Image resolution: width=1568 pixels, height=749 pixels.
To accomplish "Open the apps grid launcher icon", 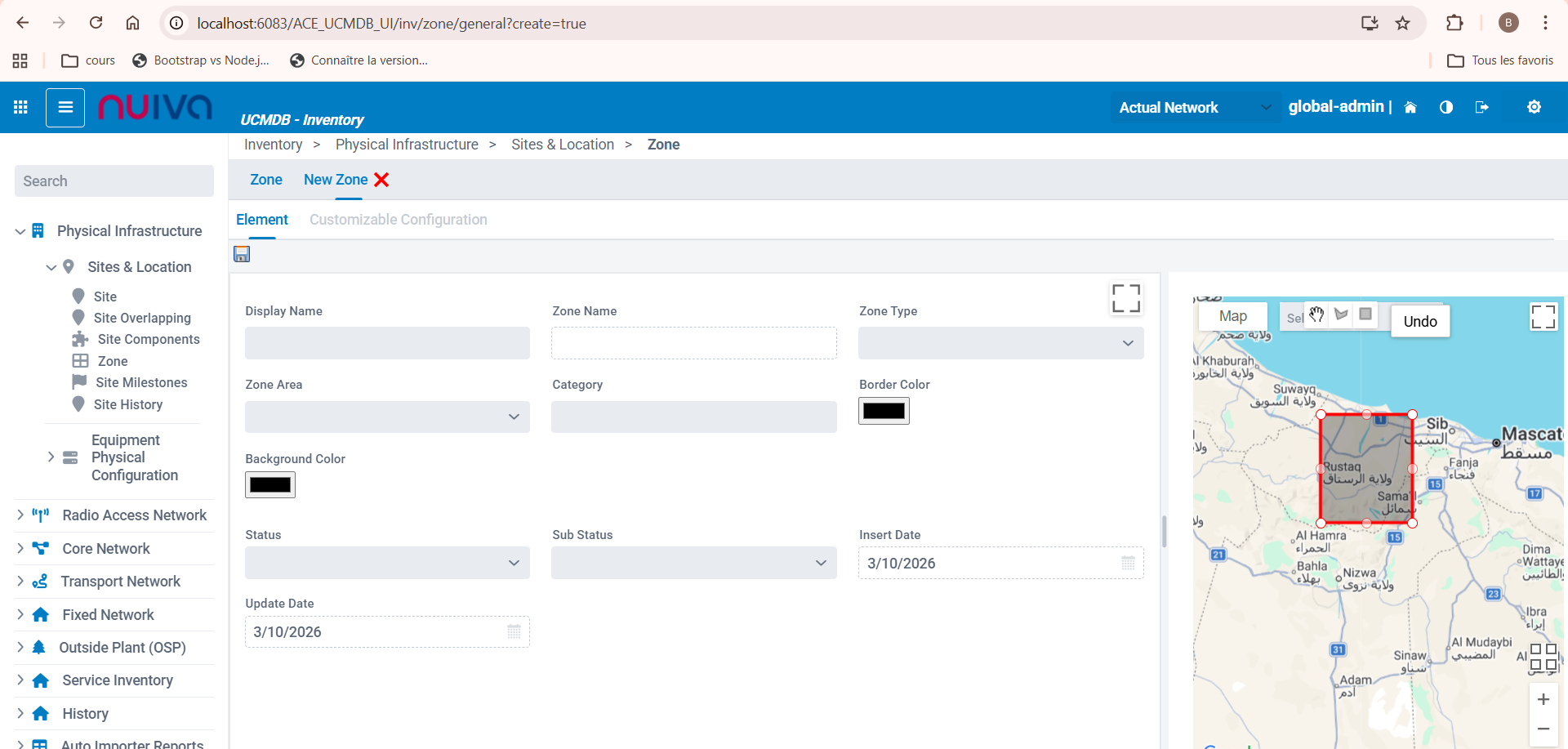I will point(21,107).
